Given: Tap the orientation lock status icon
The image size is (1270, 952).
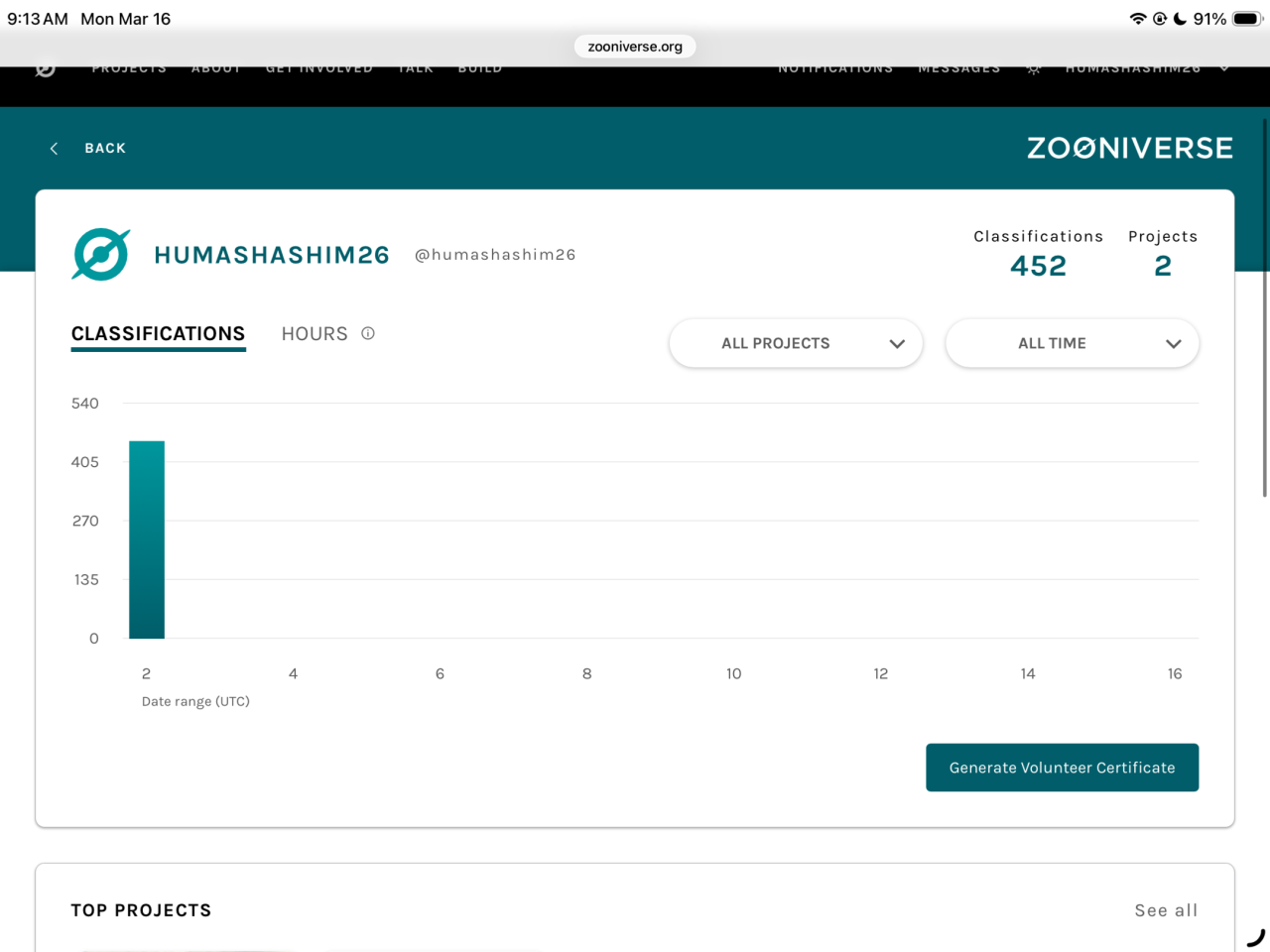Looking at the screenshot, I should tap(1159, 19).
